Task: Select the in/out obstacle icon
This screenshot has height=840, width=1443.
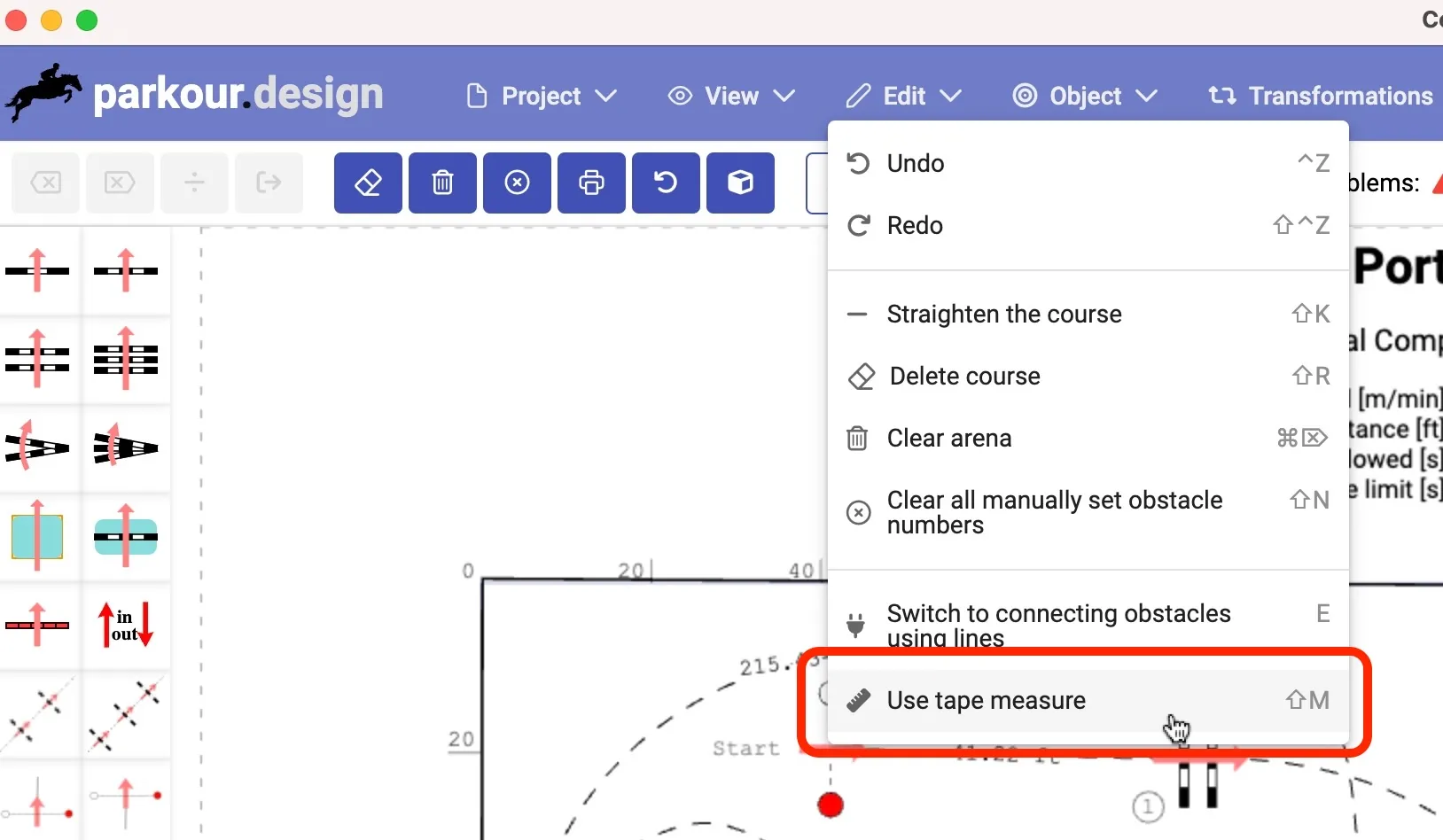Action: click(x=126, y=626)
